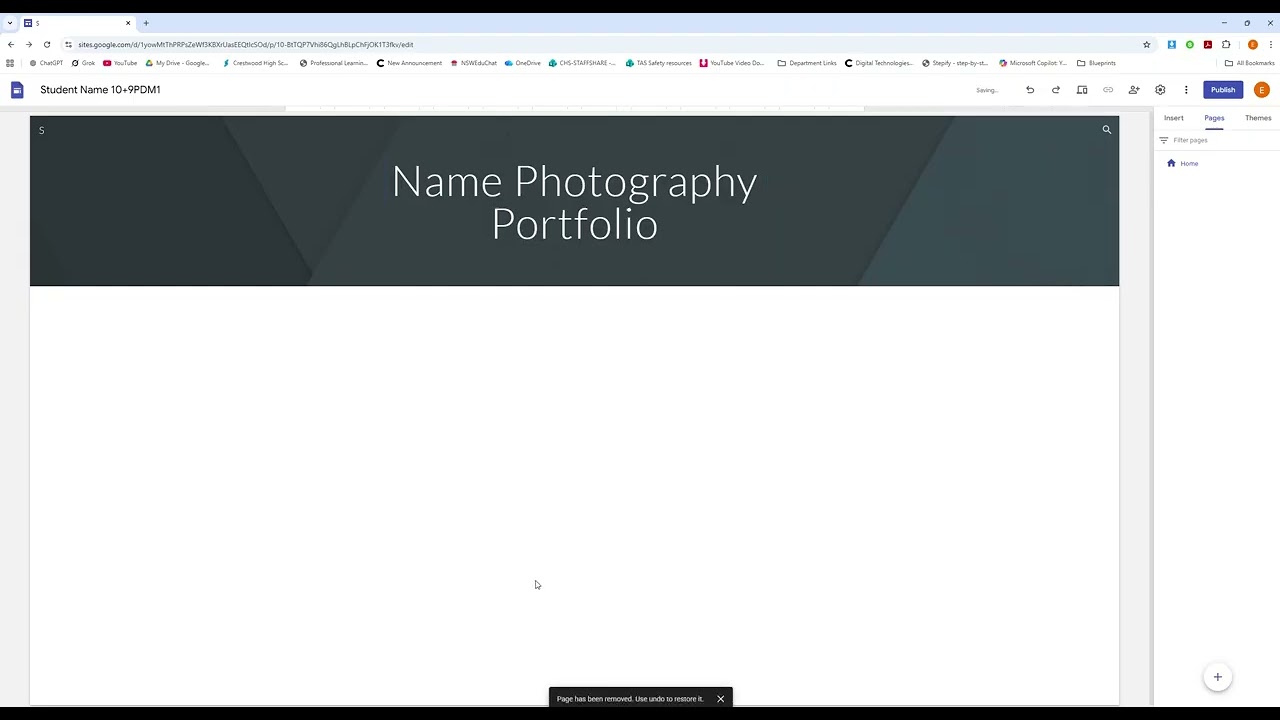Open the Department Links bookmark folder
1280x720 pixels.
[807, 63]
